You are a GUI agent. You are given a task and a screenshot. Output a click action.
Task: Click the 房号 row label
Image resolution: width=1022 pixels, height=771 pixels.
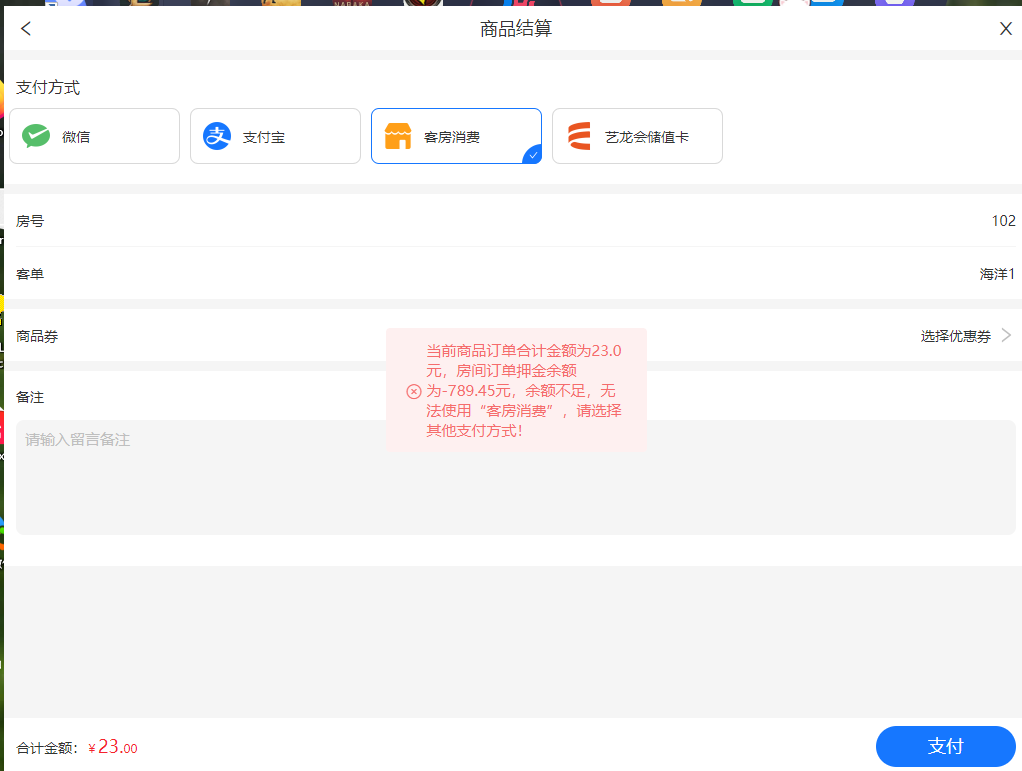pyautogui.click(x=30, y=222)
